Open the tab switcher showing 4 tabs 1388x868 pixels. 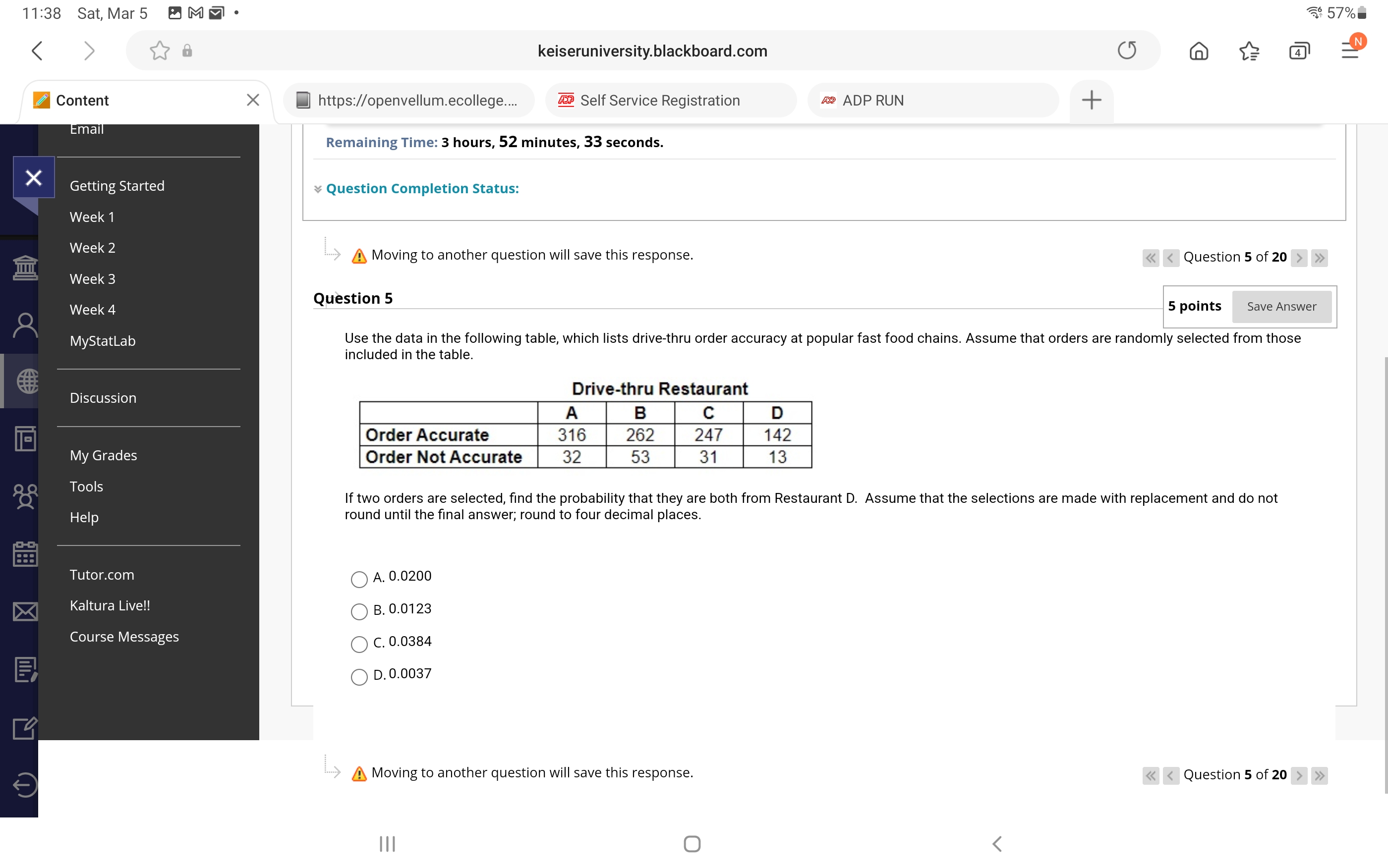click(1299, 51)
